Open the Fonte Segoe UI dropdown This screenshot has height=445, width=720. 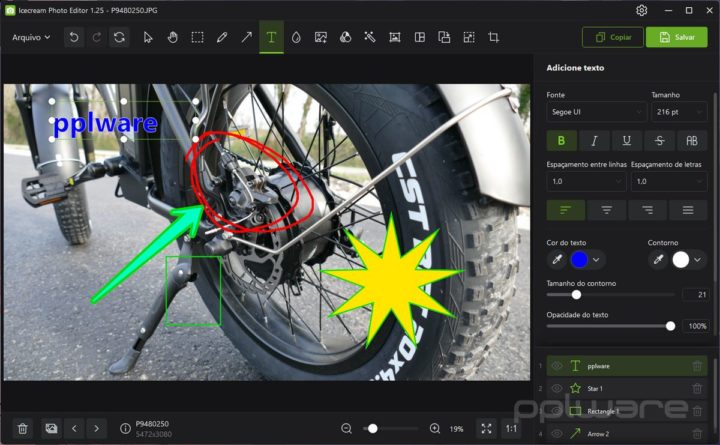pos(596,112)
